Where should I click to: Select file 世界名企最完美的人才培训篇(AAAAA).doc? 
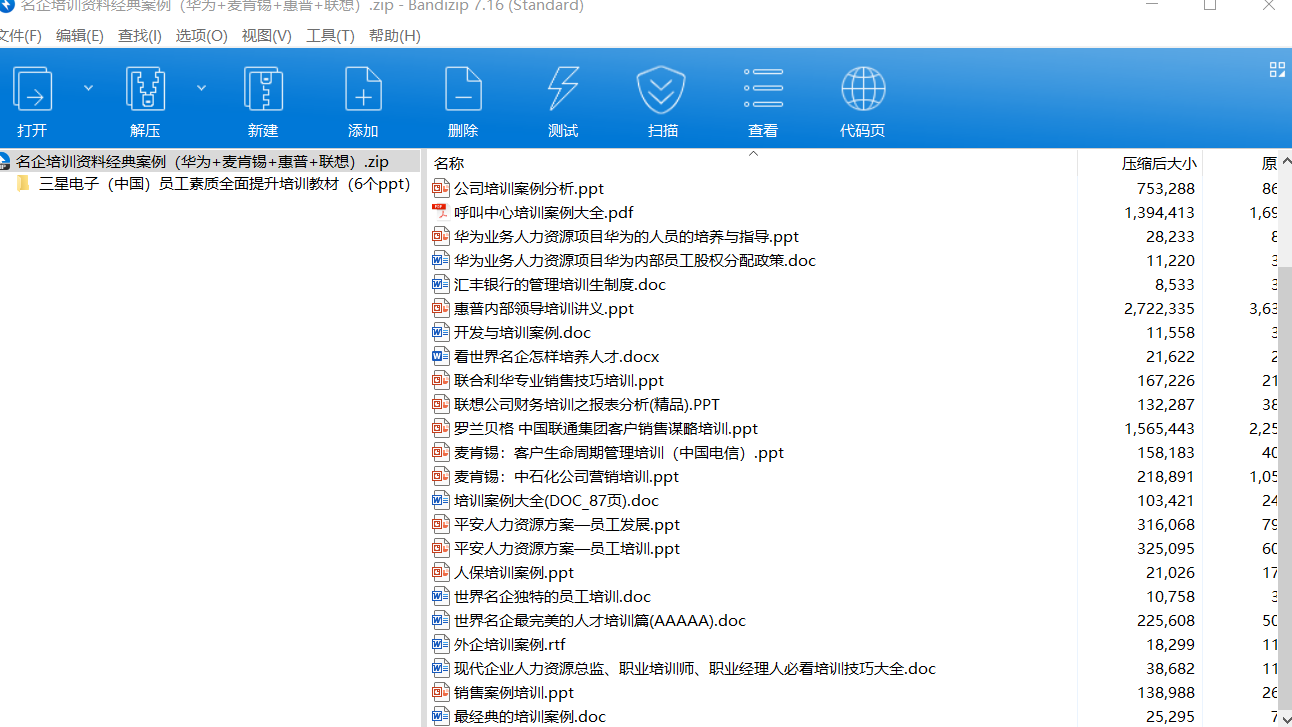tap(600, 620)
